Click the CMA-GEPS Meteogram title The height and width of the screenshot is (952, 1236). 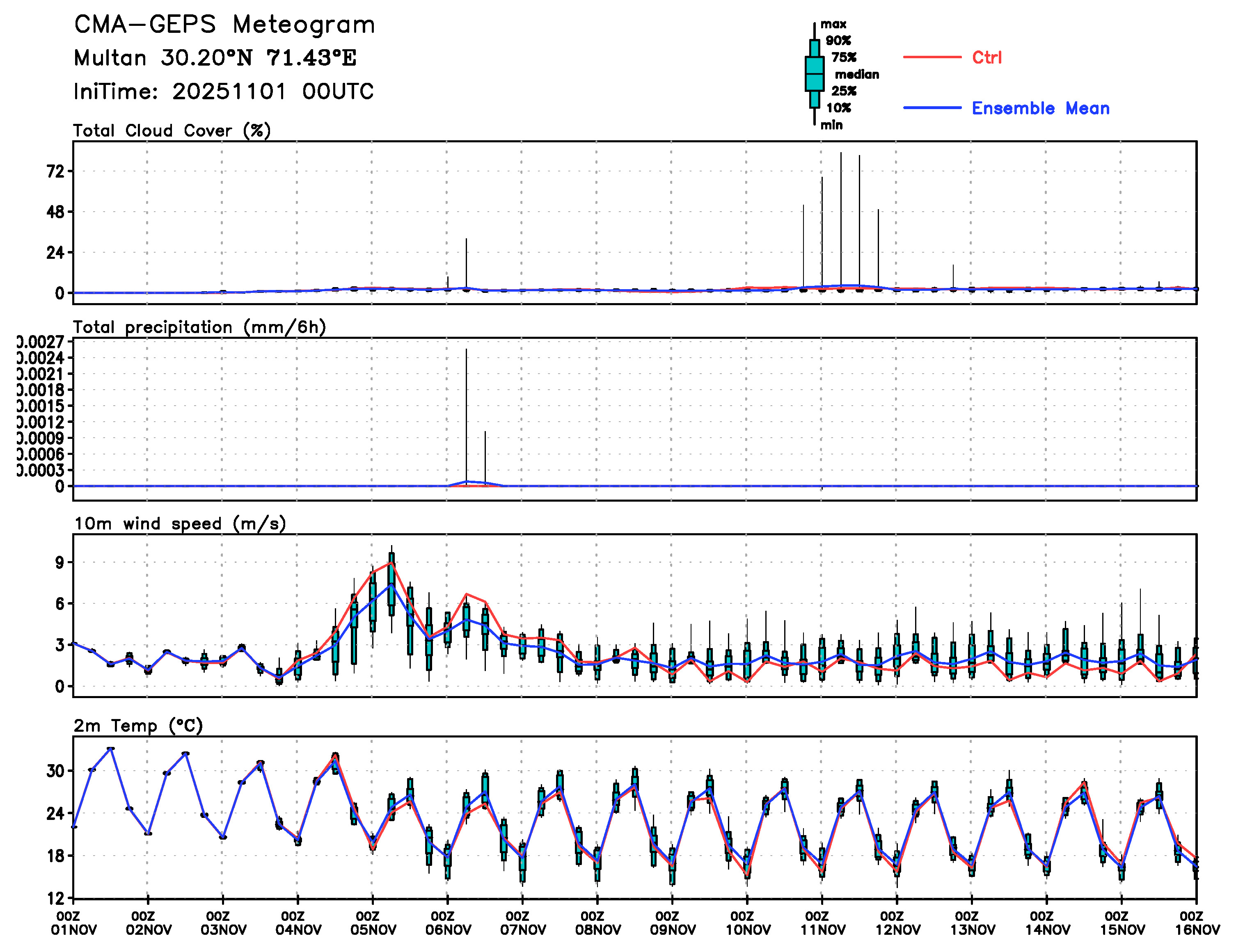[x=225, y=25]
